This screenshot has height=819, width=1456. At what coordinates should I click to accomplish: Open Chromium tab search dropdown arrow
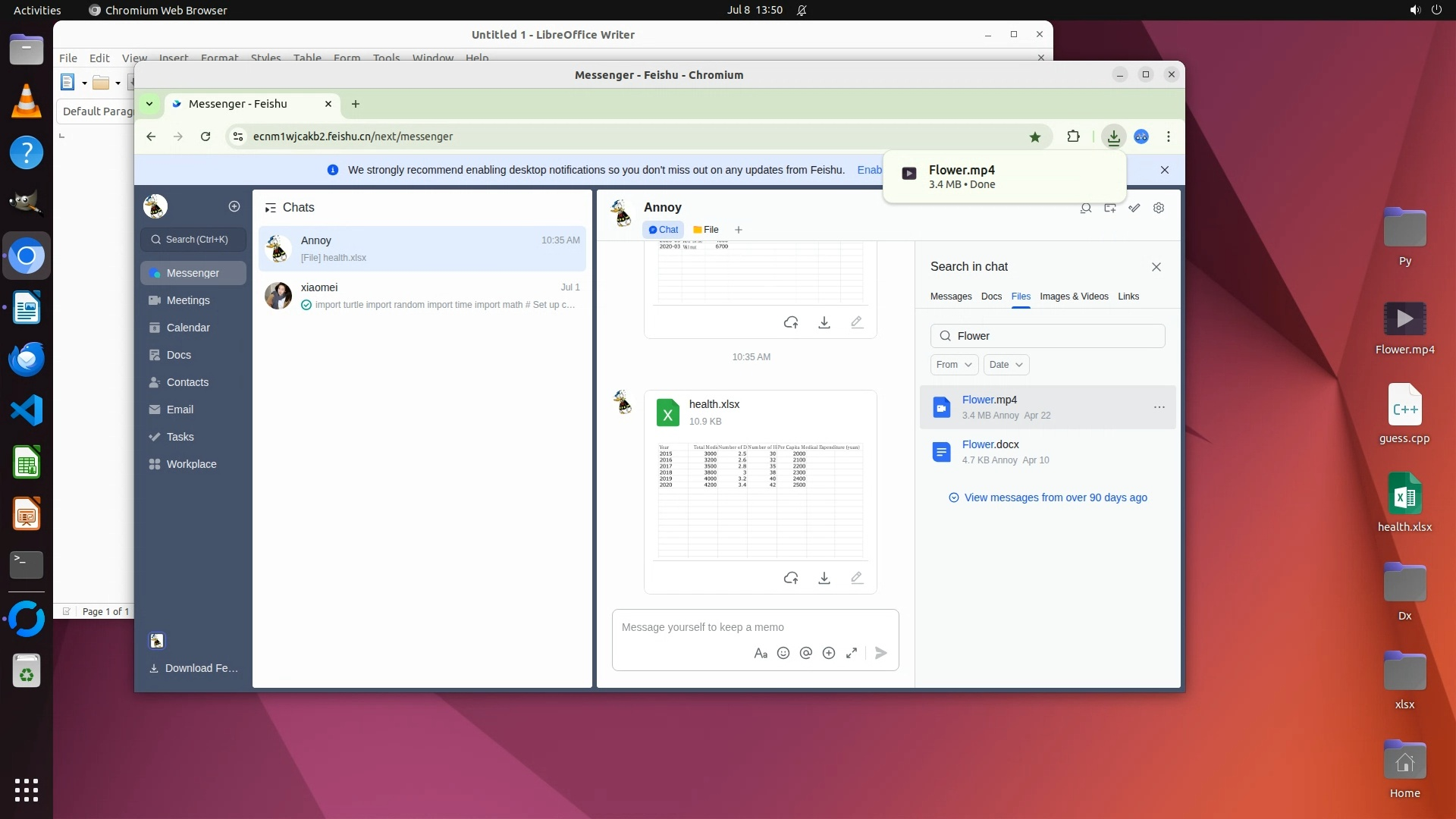pyautogui.click(x=149, y=104)
